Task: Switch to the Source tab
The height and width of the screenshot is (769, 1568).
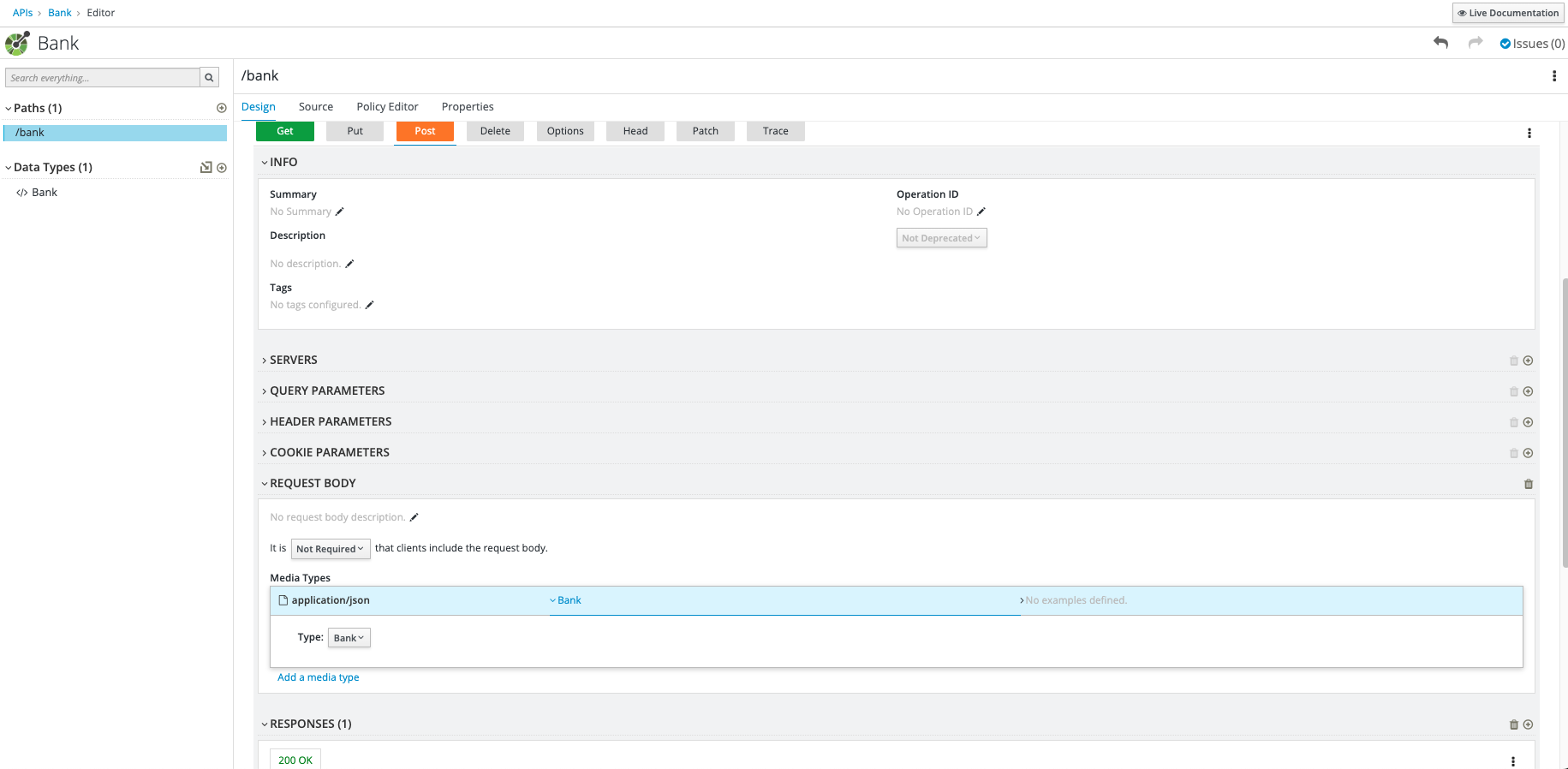Action: coord(316,107)
